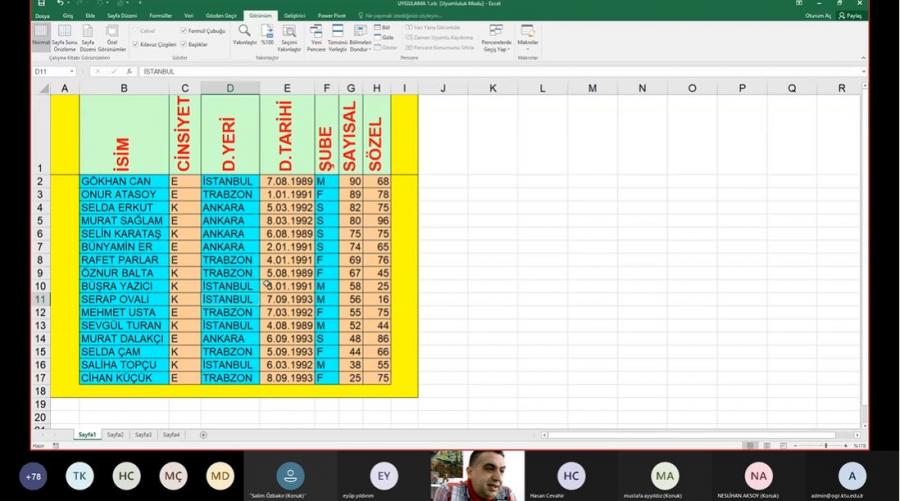
Task: Add a new sheet with plus button
Action: (x=203, y=435)
